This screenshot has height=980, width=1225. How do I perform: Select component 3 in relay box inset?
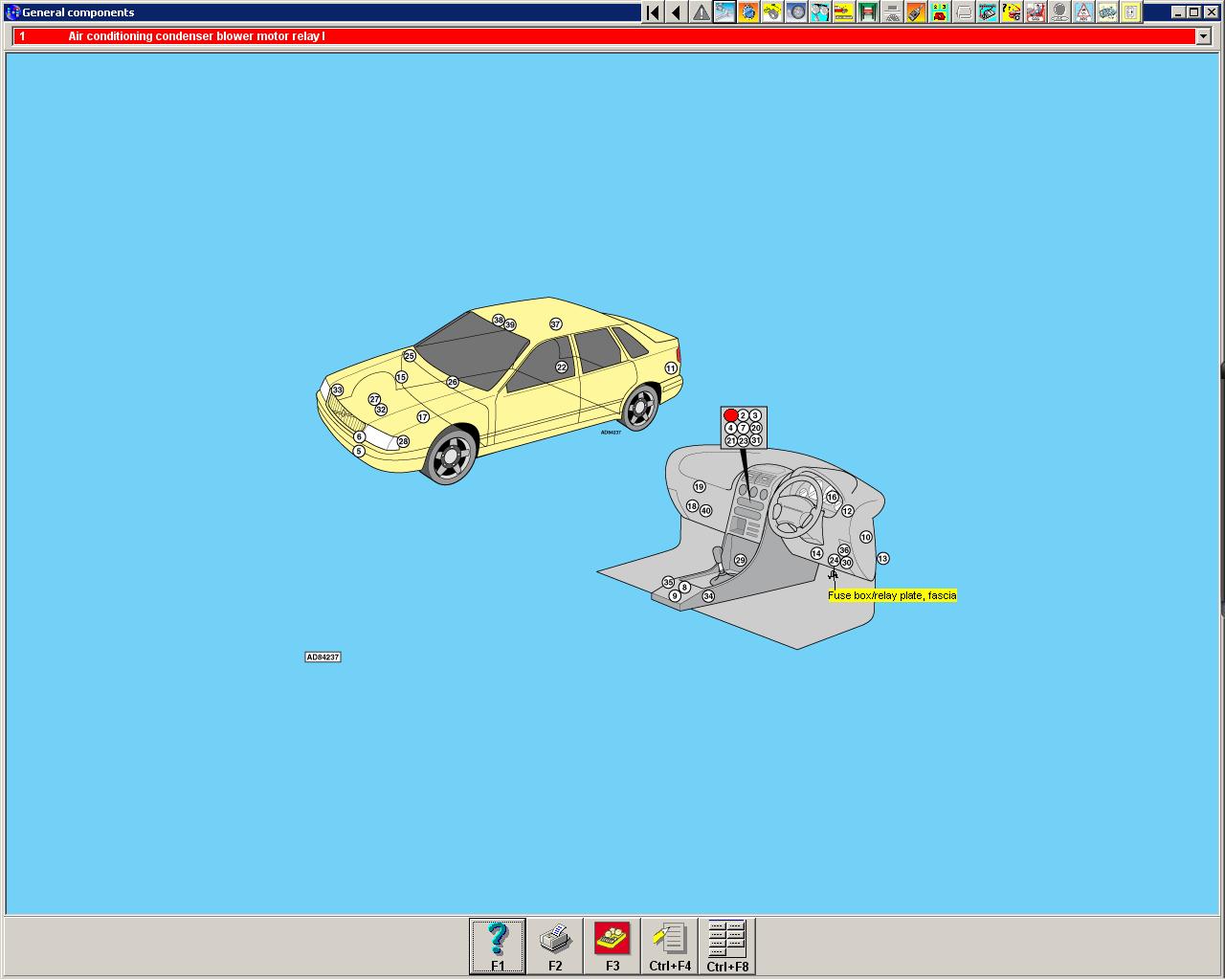tap(755, 415)
